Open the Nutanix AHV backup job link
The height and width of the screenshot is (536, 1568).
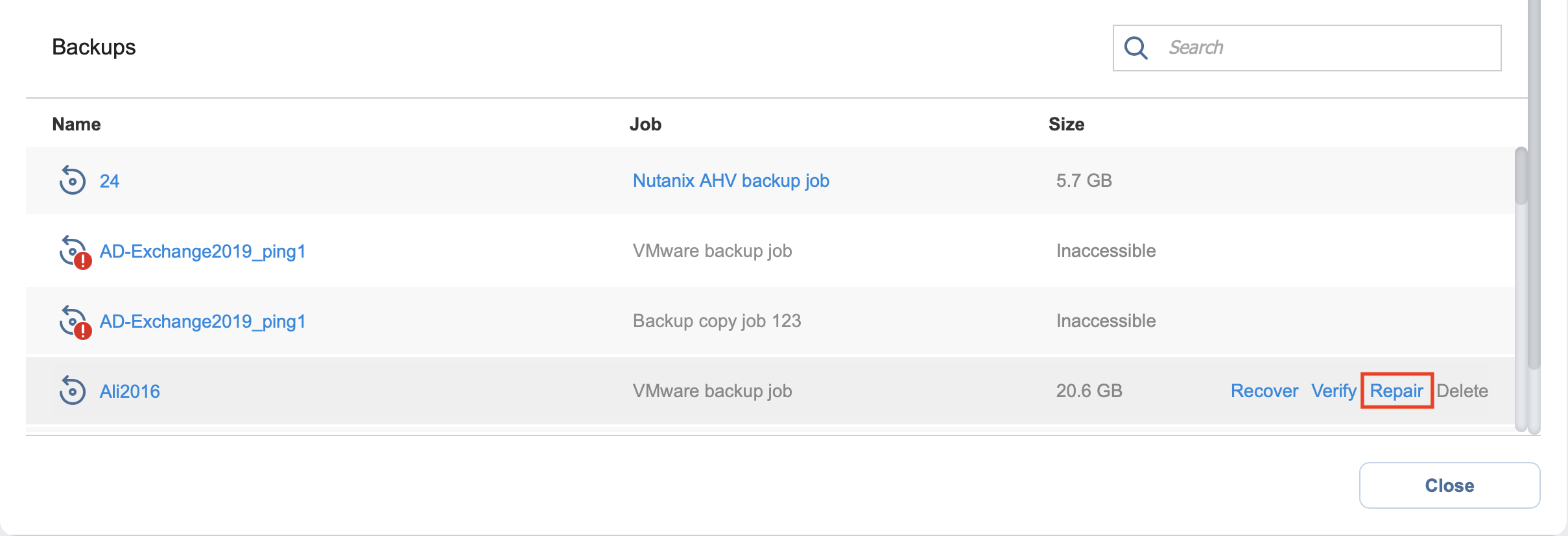click(x=731, y=180)
